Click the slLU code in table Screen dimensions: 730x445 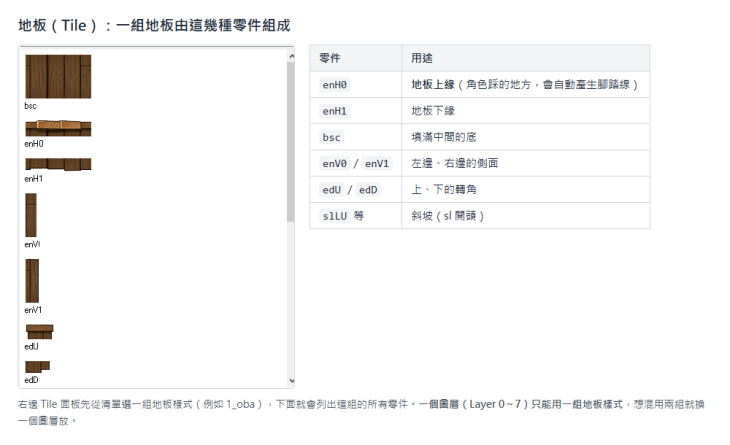335,216
